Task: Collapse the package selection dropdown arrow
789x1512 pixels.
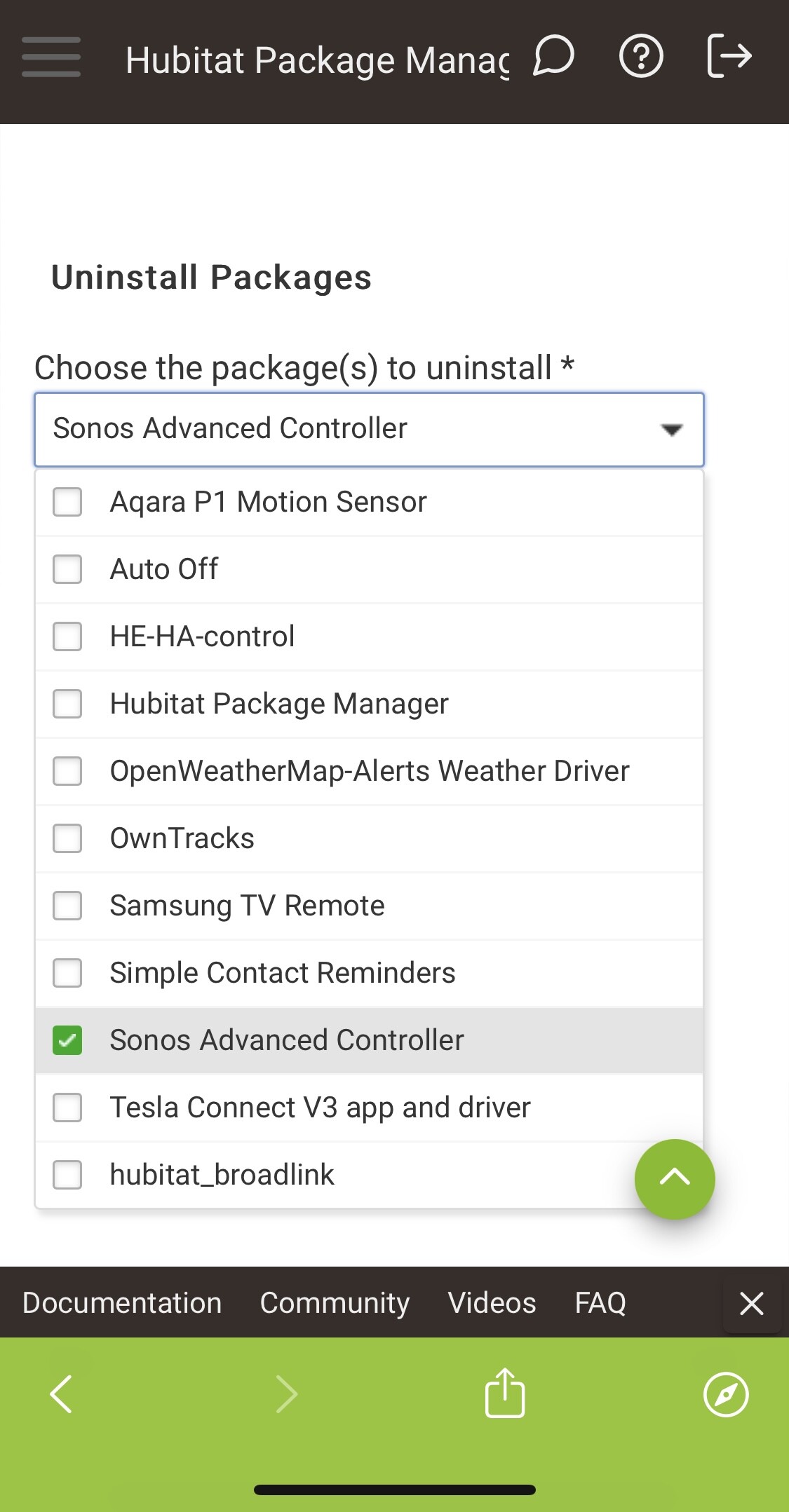Action: pos(672,430)
